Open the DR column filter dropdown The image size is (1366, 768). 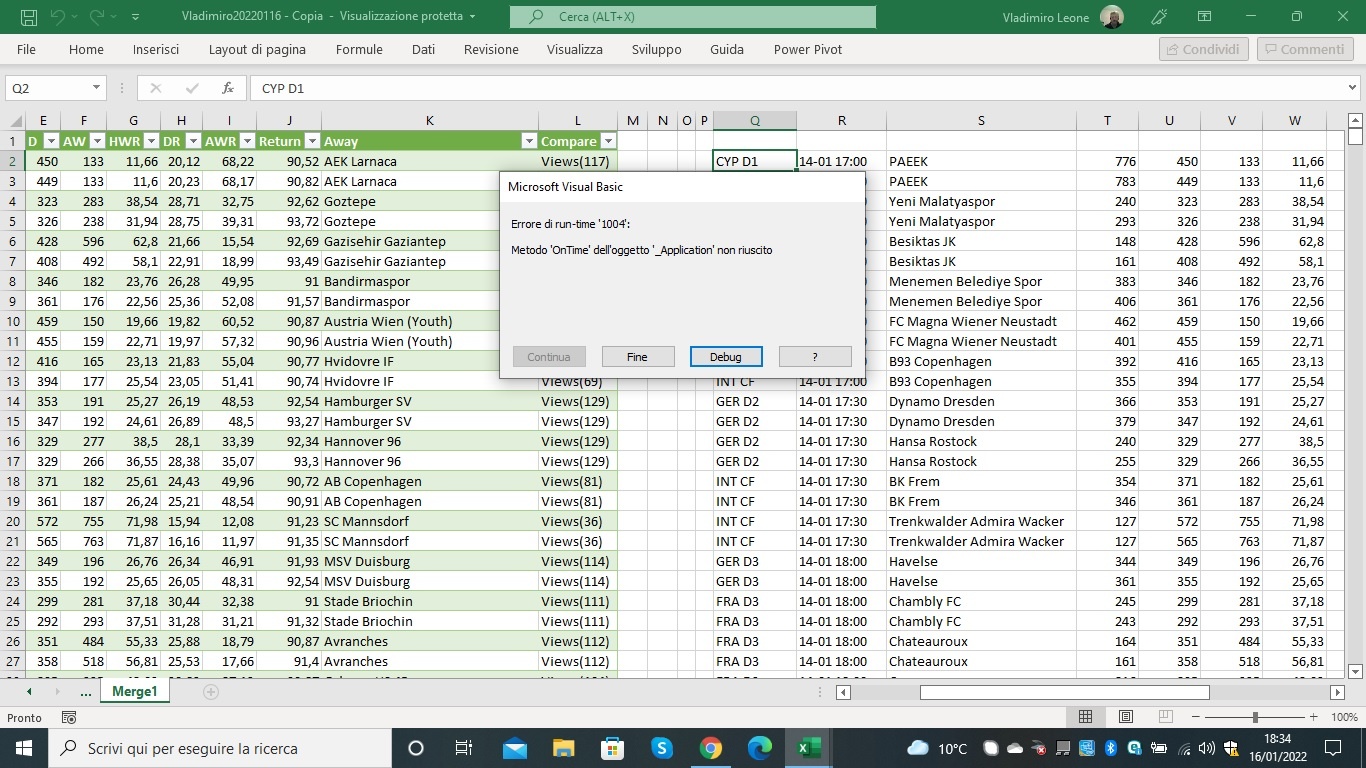point(193,141)
